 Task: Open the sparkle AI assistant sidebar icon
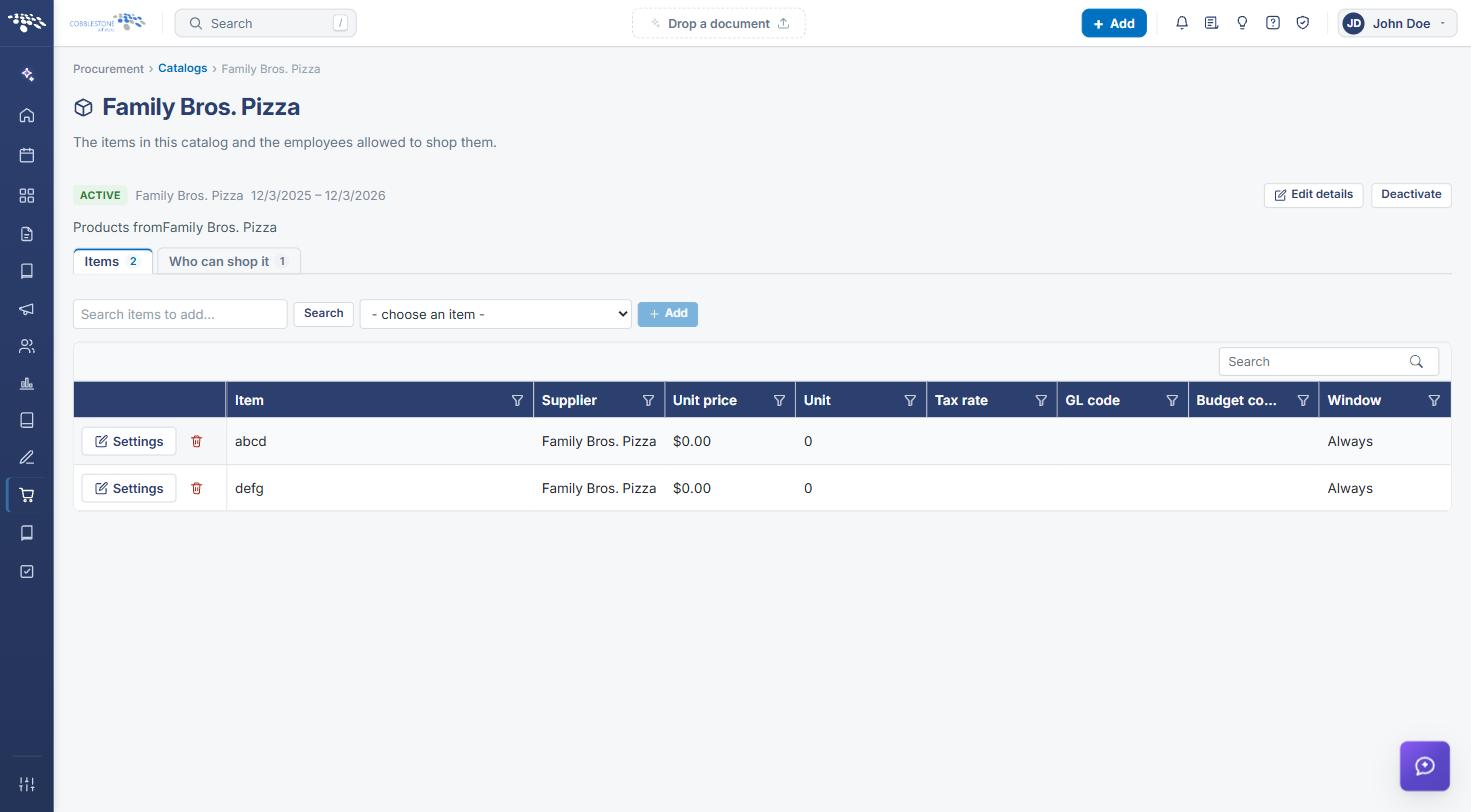point(27,75)
